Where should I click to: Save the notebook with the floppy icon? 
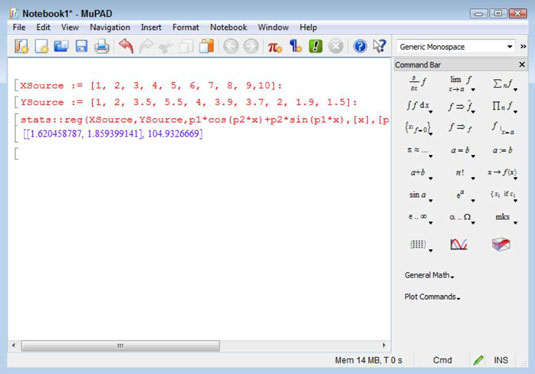point(81,46)
